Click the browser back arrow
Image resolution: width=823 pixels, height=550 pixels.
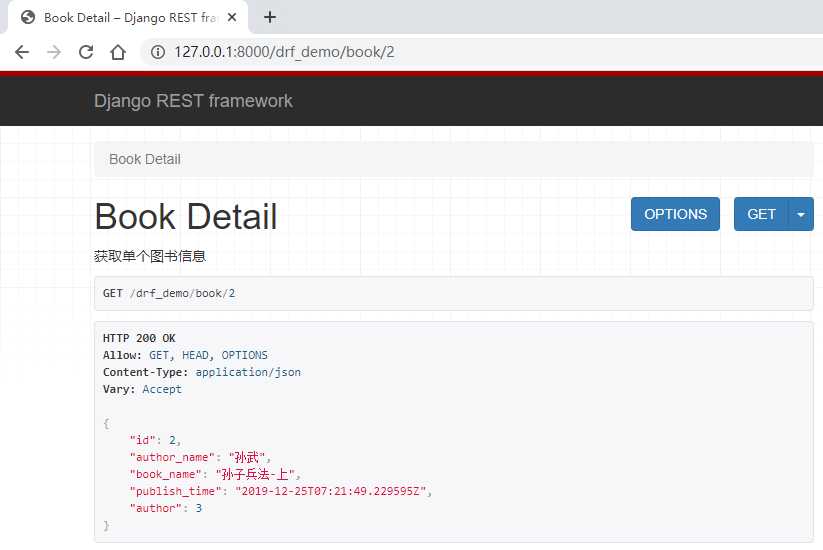22,52
